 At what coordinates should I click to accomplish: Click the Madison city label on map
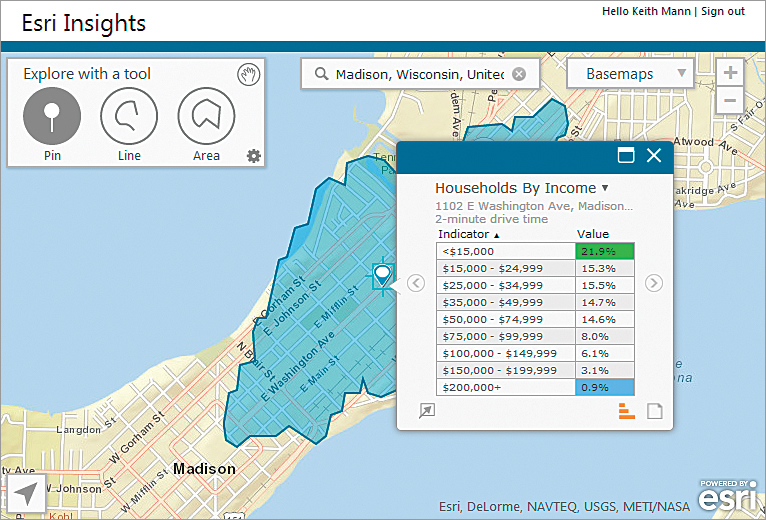tap(204, 469)
